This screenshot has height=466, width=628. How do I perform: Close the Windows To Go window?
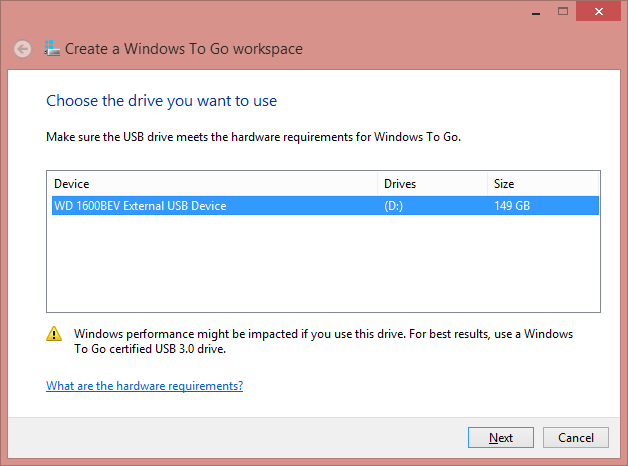coord(598,12)
